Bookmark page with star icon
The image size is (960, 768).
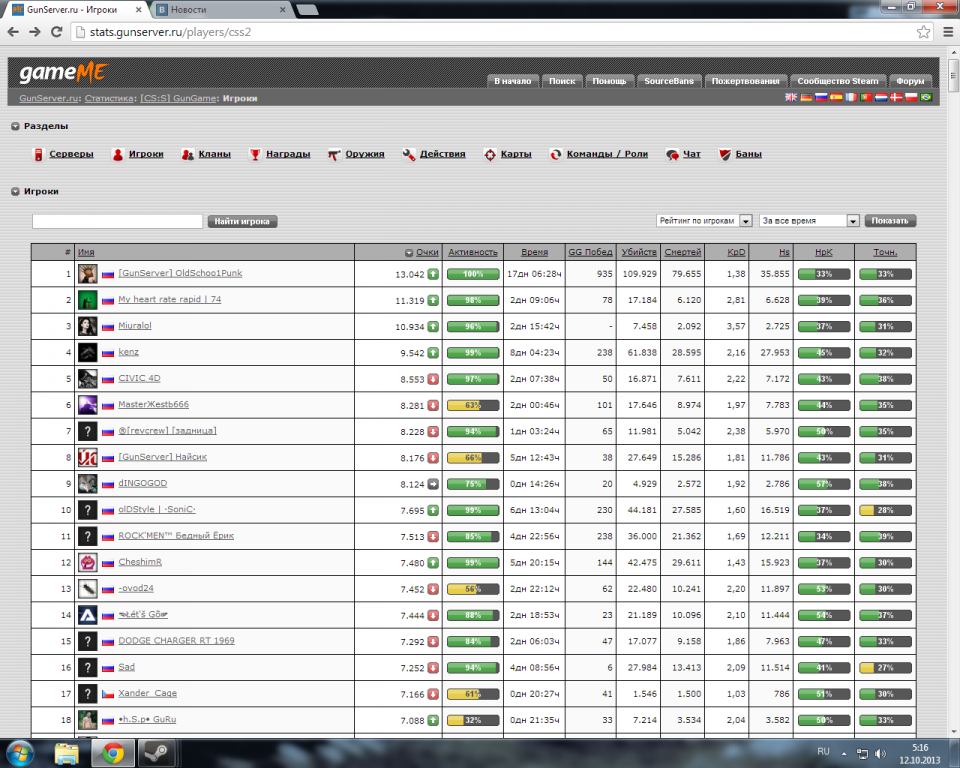[924, 31]
